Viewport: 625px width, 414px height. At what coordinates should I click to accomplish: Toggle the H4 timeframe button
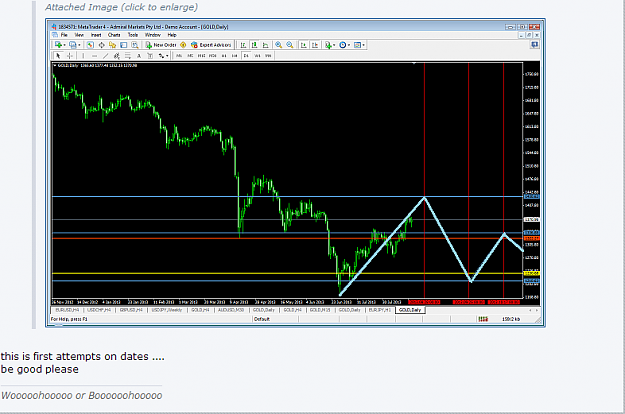(235, 56)
